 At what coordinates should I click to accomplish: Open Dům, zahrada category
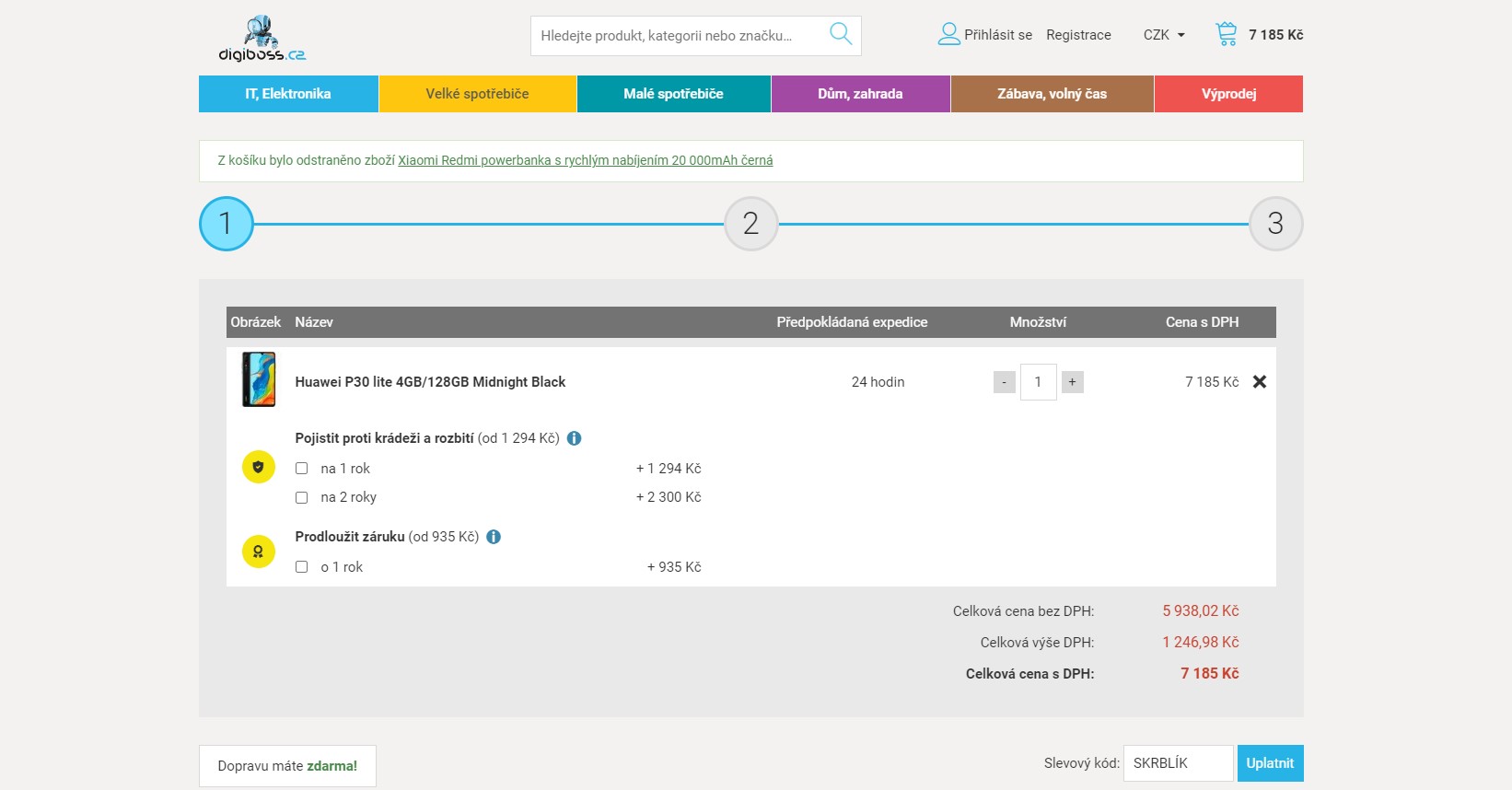tap(861, 94)
